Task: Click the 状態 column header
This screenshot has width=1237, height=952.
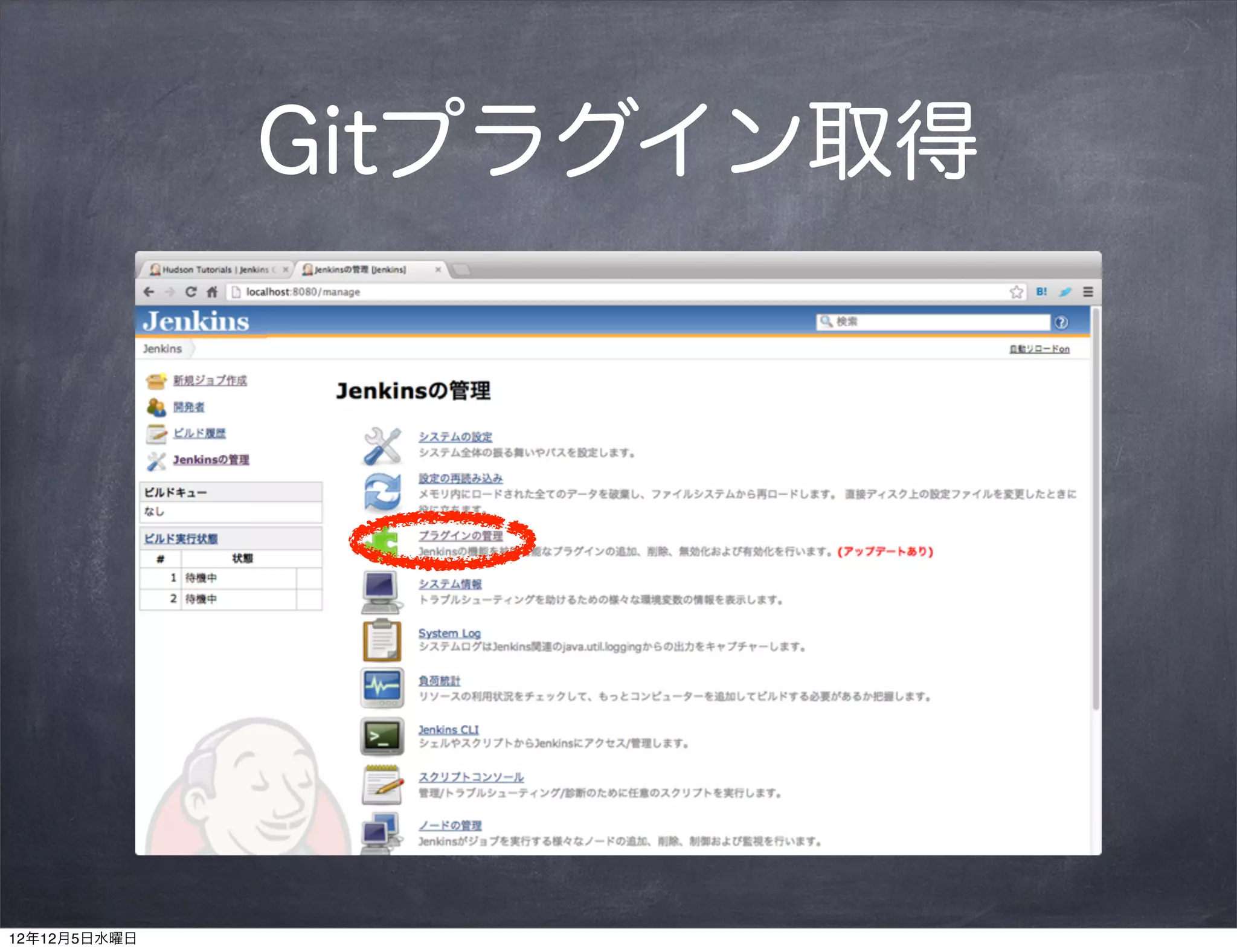Action: pyautogui.click(x=242, y=558)
